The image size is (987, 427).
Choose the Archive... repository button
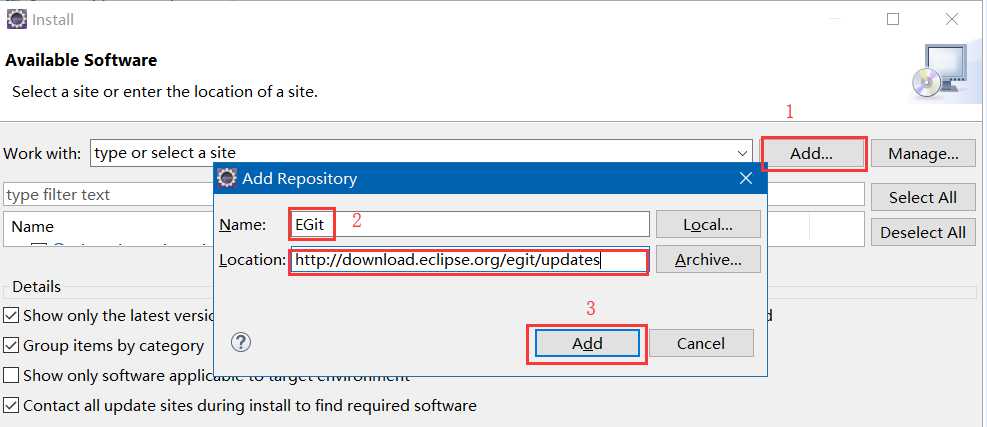pos(708,259)
